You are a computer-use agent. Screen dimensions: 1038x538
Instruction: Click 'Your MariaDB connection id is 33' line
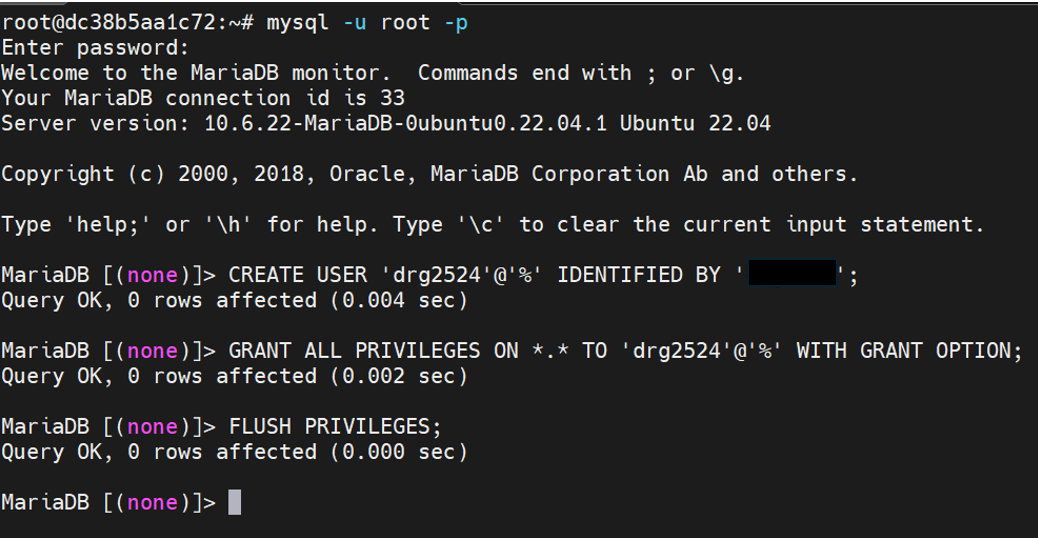pos(203,99)
